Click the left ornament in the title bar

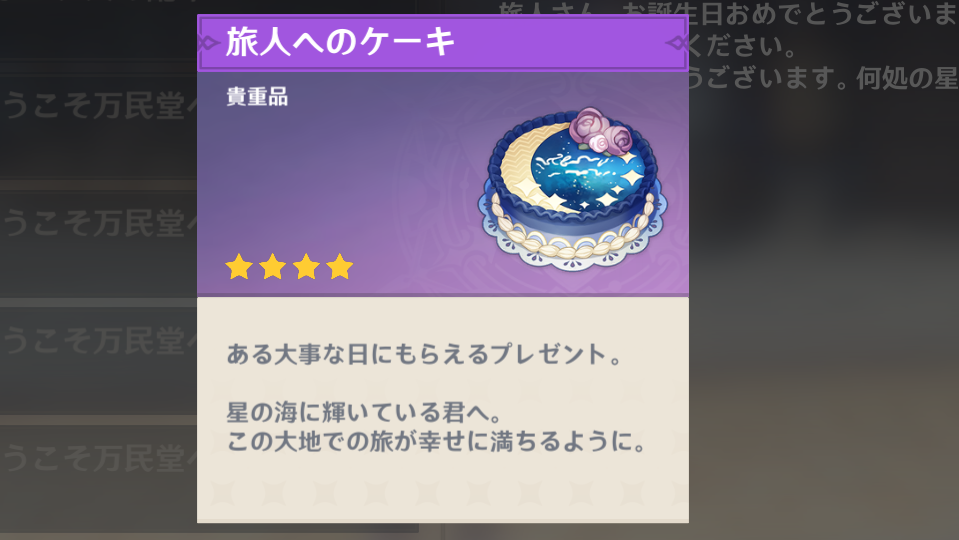pyautogui.click(x=209, y=43)
